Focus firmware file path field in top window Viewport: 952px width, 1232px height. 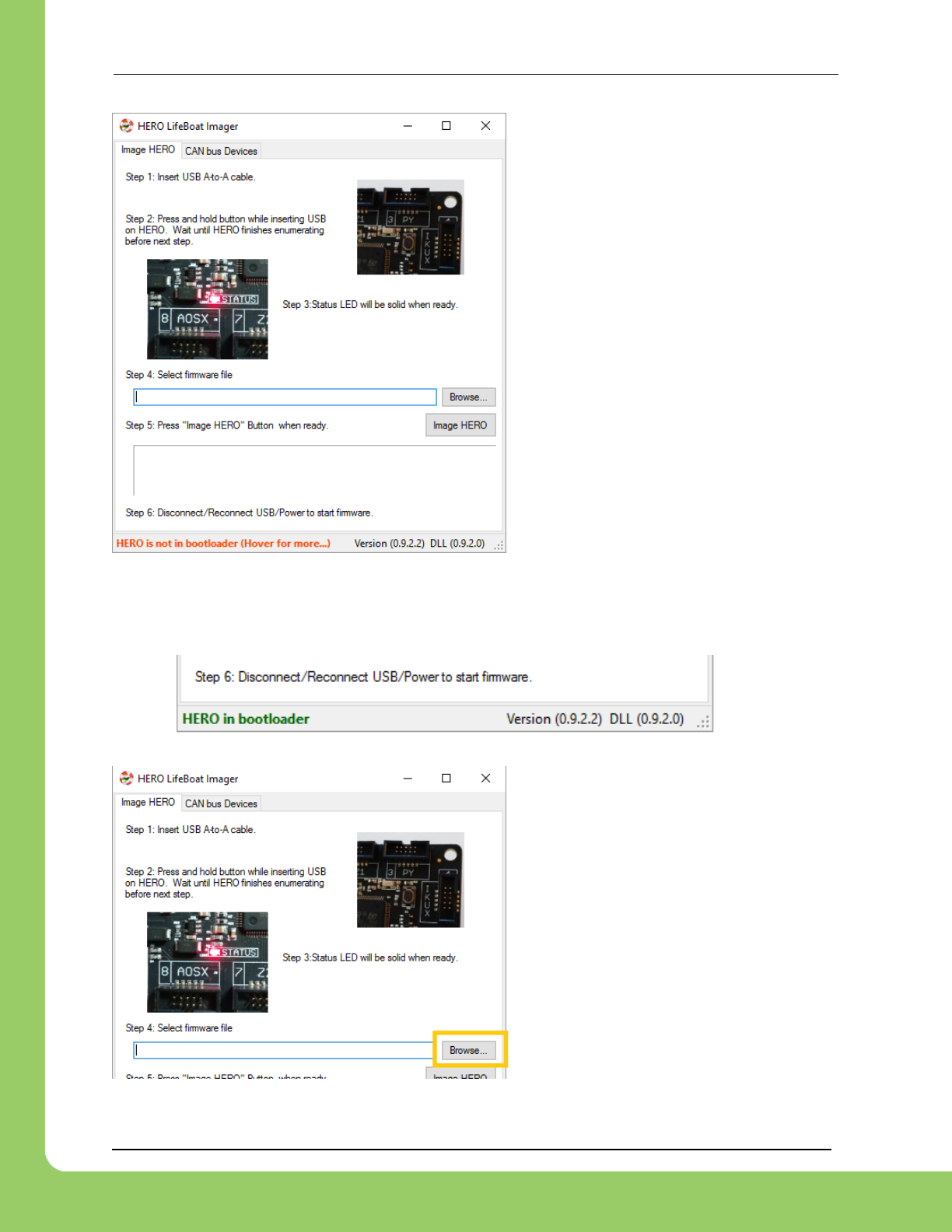285,397
